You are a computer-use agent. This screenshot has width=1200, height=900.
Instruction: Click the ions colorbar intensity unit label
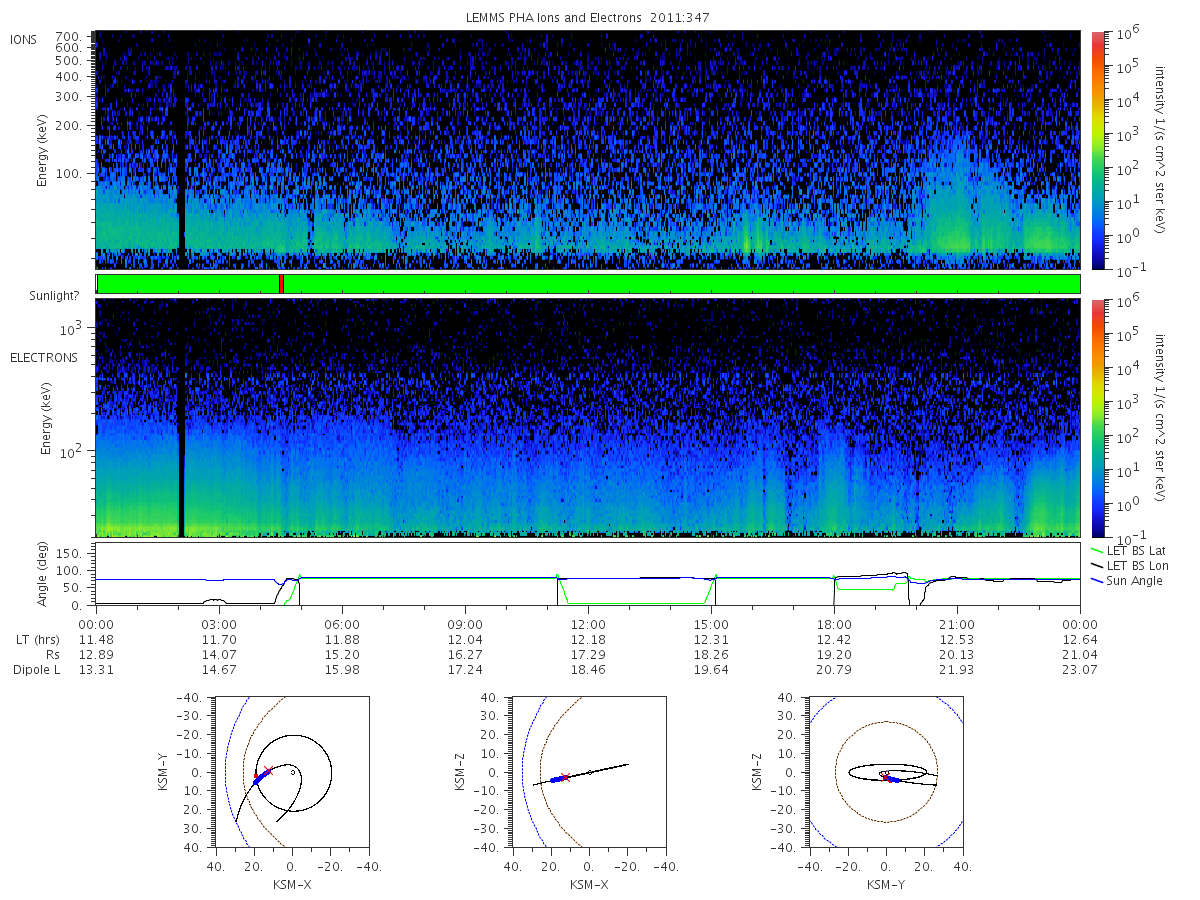pyautogui.click(x=1161, y=150)
